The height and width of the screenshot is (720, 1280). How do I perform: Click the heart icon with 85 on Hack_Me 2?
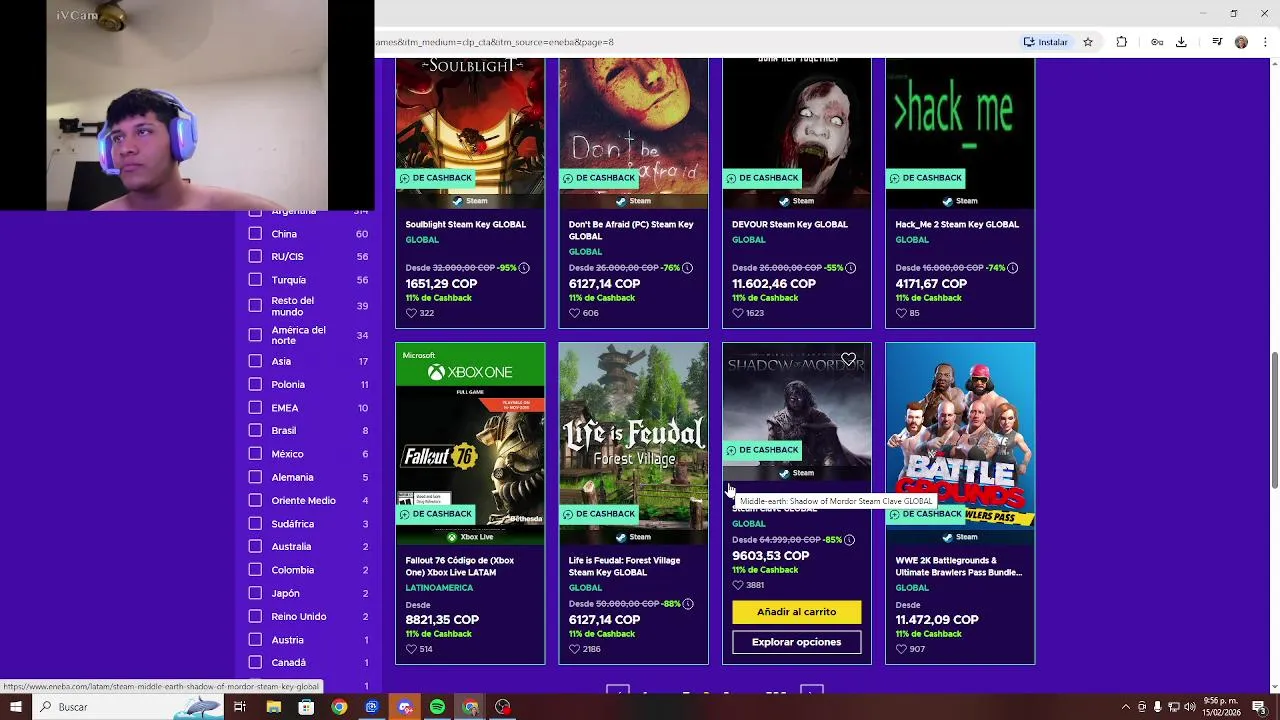tap(901, 313)
